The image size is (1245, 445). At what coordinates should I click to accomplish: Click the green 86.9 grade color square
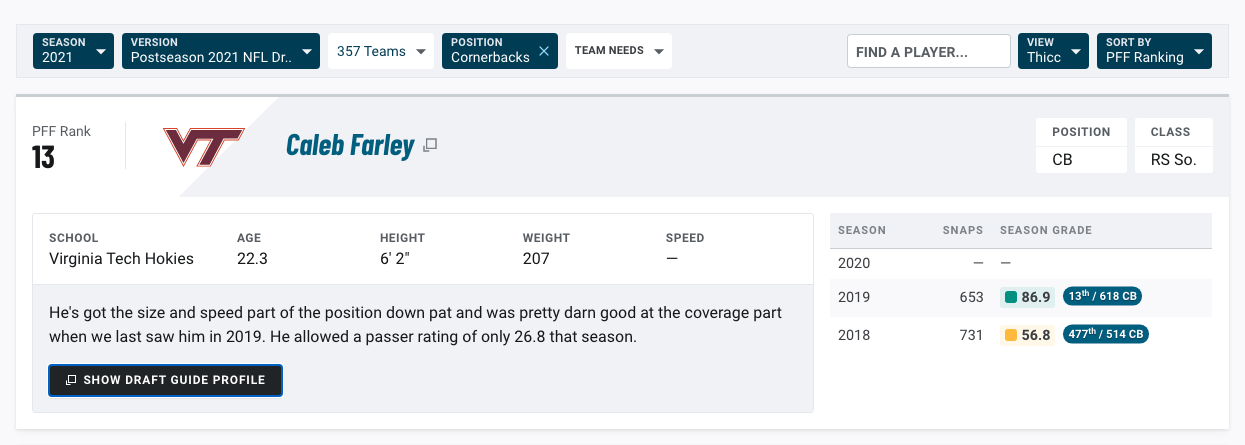coord(1011,297)
